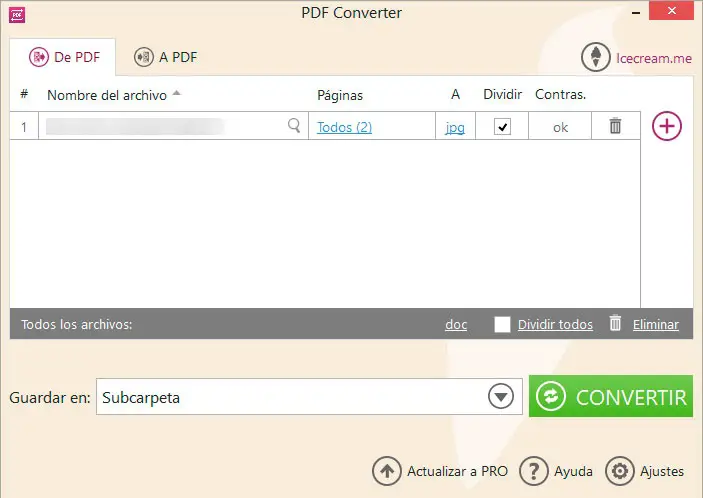Uncheck the Dividir checkbox for file 1
The image size is (703, 498).
coord(502,127)
